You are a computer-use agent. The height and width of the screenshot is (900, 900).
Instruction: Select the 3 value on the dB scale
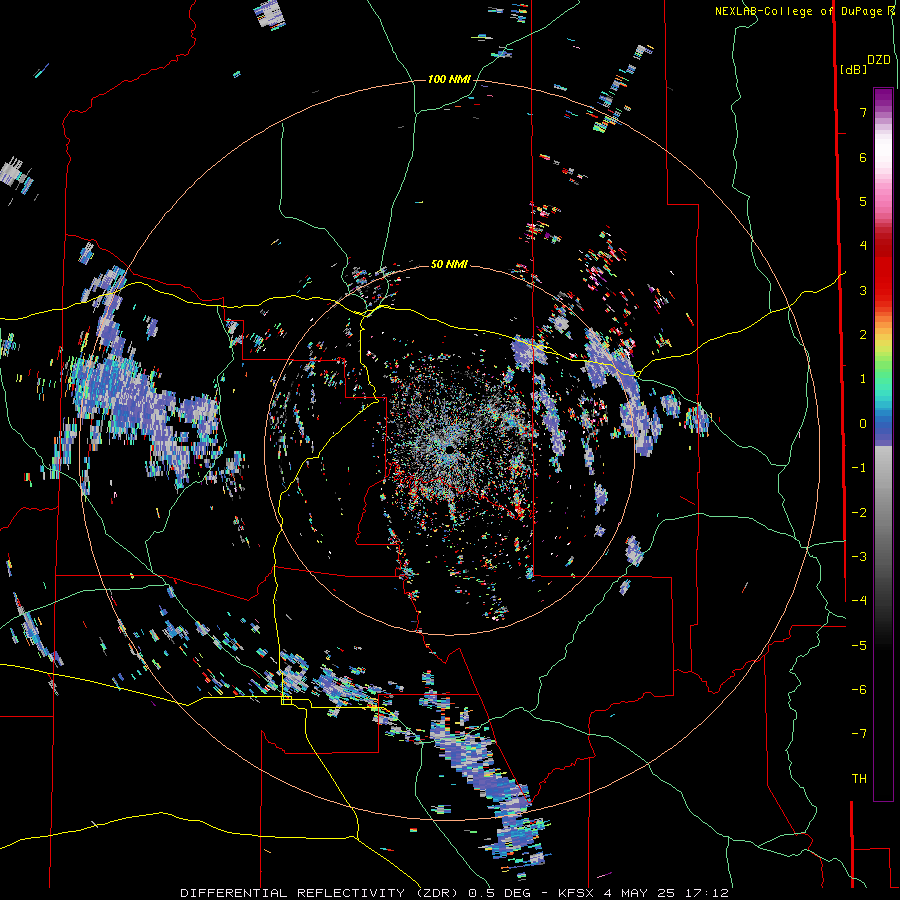(863, 290)
